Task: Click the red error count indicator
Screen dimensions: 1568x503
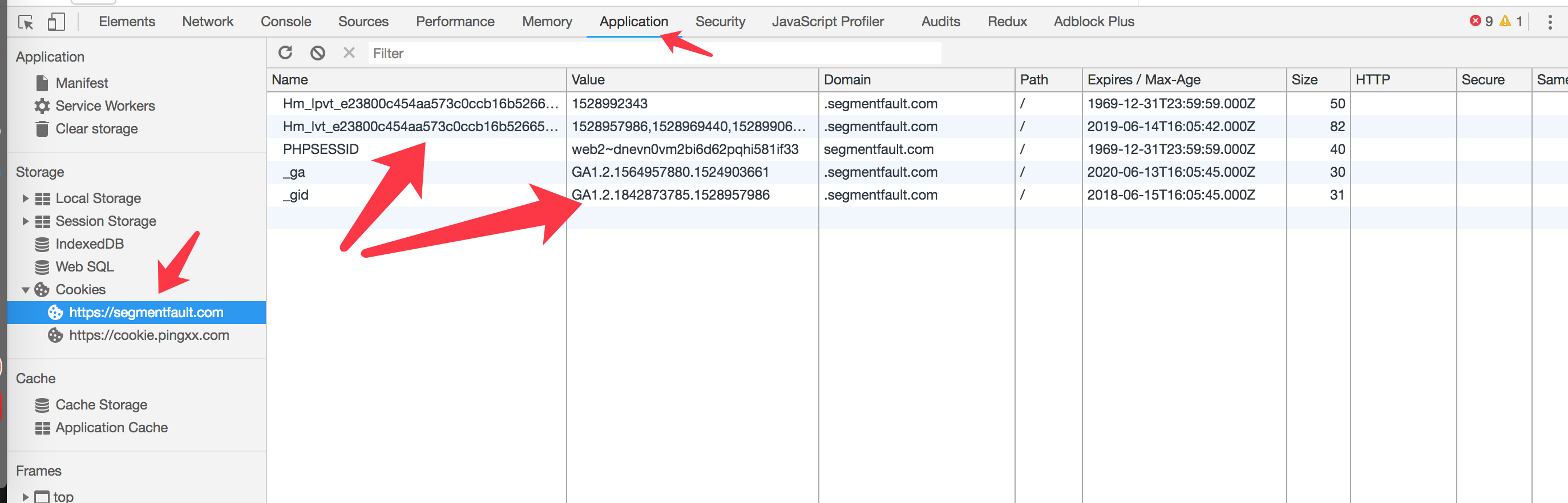Action: click(1481, 21)
